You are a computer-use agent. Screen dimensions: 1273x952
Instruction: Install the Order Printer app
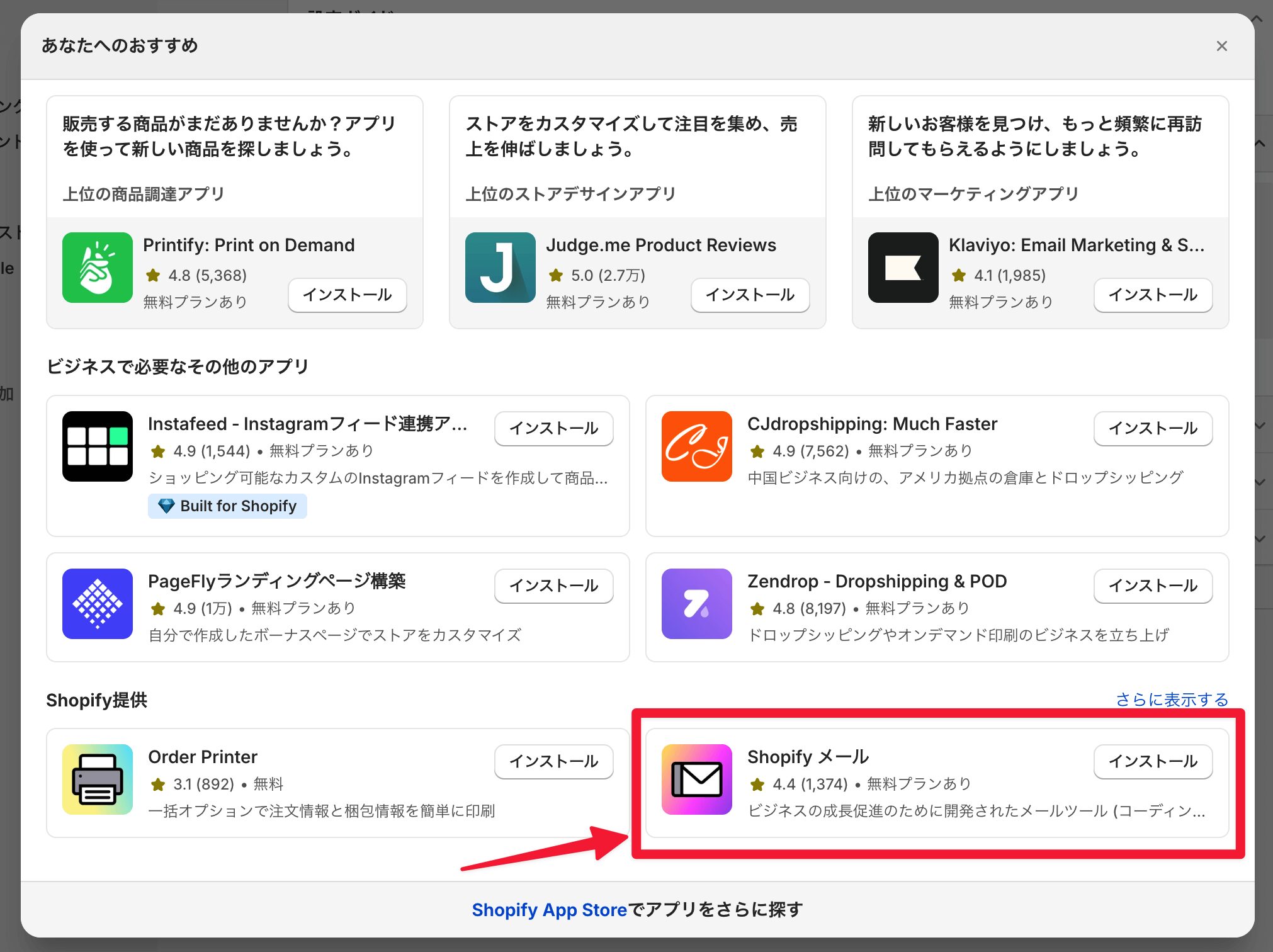[x=554, y=761]
